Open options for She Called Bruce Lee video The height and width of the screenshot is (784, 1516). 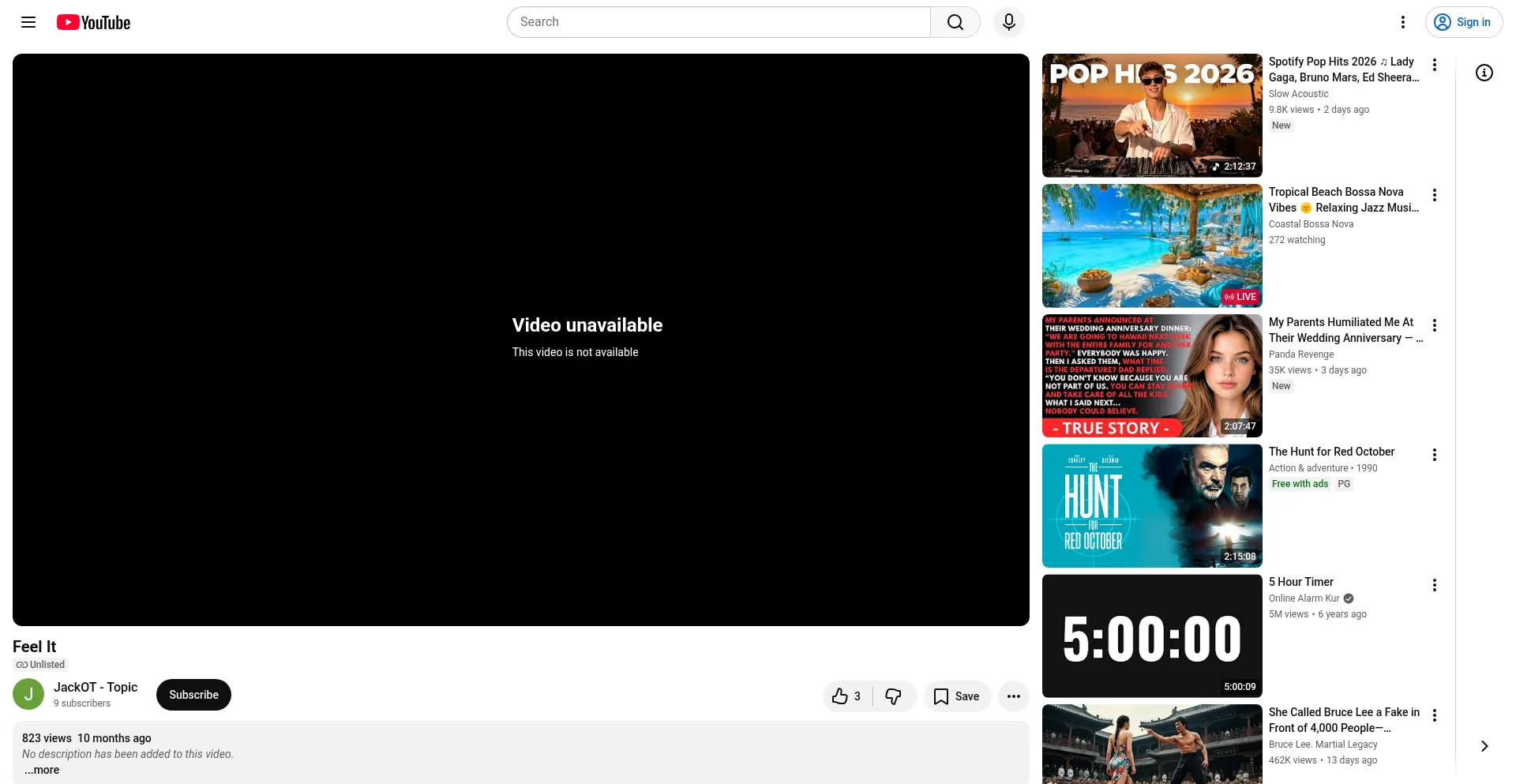coord(1435,715)
